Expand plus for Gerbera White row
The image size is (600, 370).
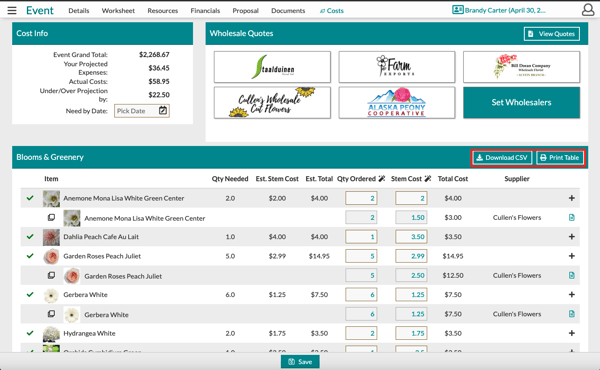pyautogui.click(x=572, y=294)
